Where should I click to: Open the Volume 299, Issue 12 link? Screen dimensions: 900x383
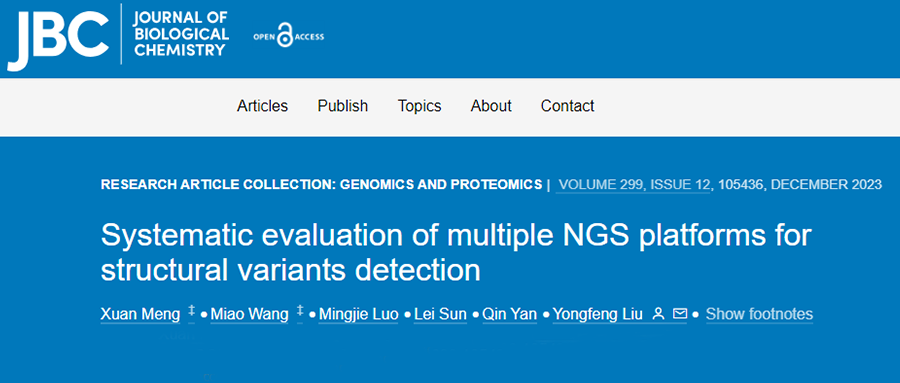pyautogui.click(x=634, y=185)
